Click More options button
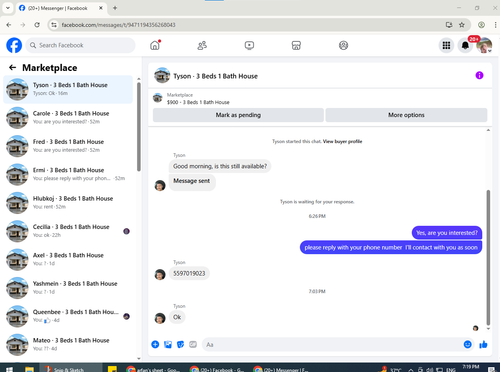This screenshot has width=500, height=372. 406,115
